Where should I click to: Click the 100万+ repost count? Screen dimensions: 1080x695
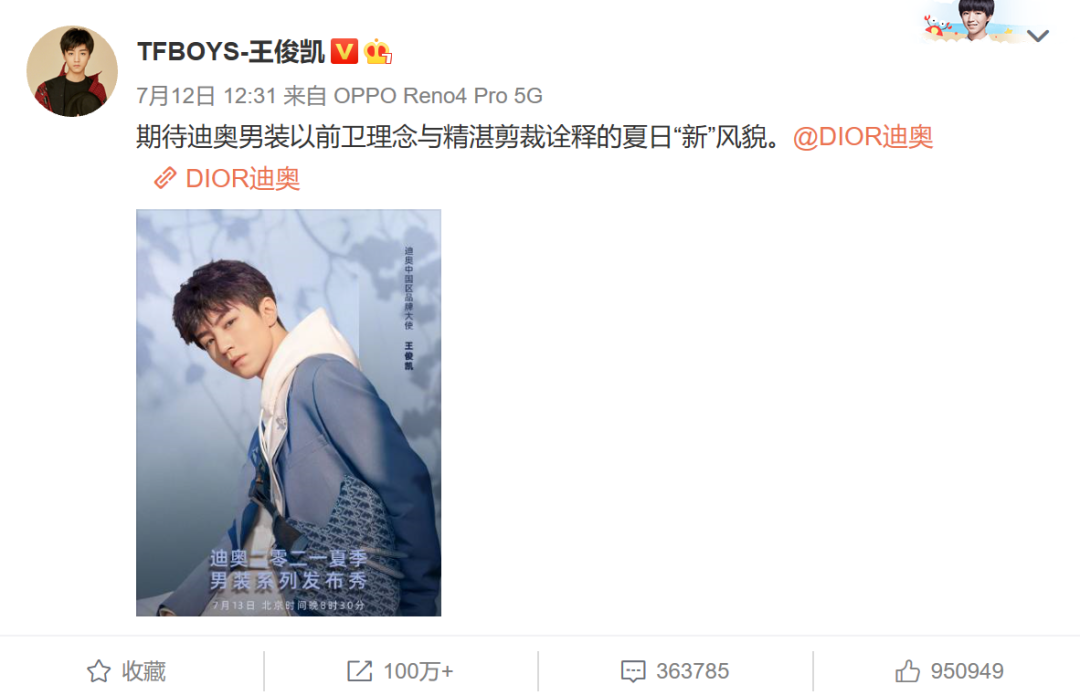point(418,671)
